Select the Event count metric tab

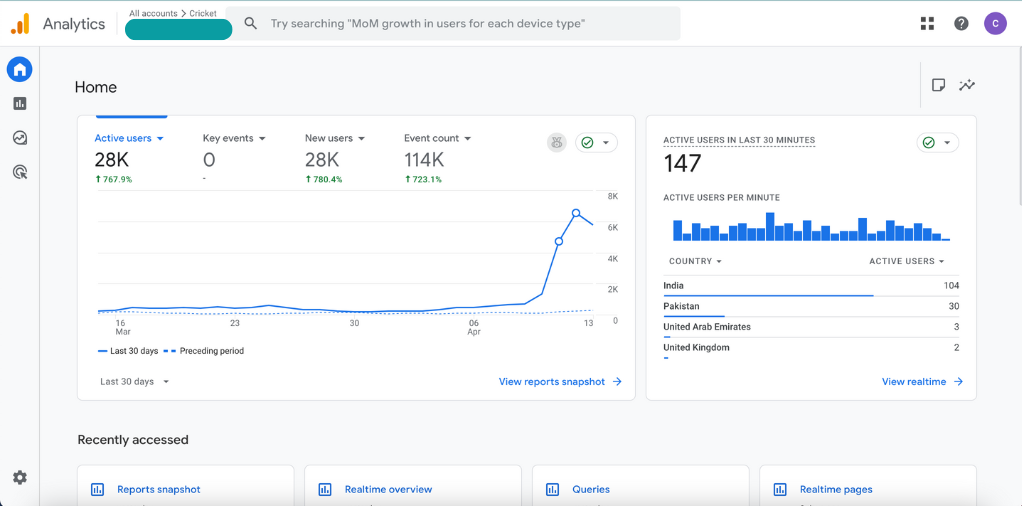[437, 138]
